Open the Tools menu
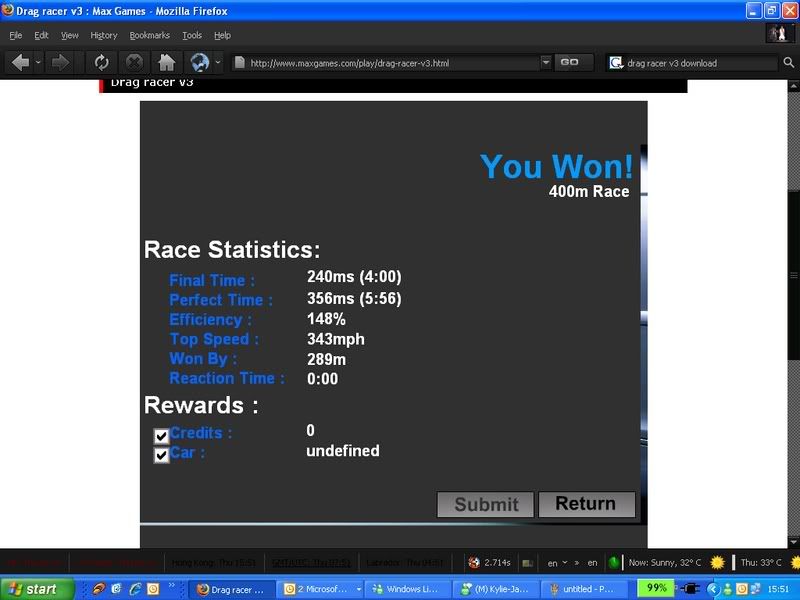Screen dimensions: 800x600 click(x=192, y=35)
